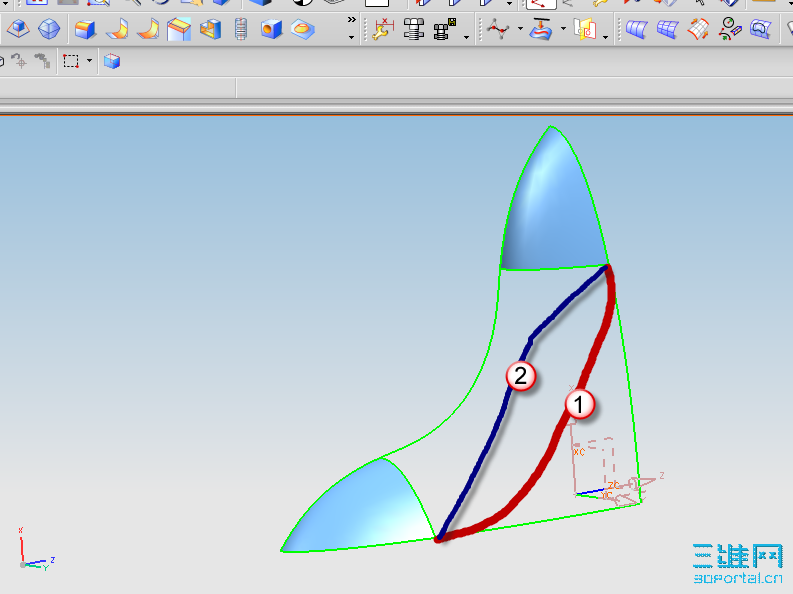Open the fastener toolbar options arrow
793x594 pixels.
pos(466,37)
